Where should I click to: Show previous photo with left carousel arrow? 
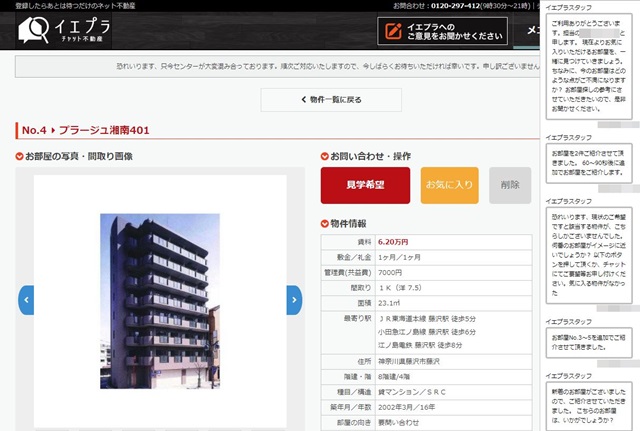point(27,298)
